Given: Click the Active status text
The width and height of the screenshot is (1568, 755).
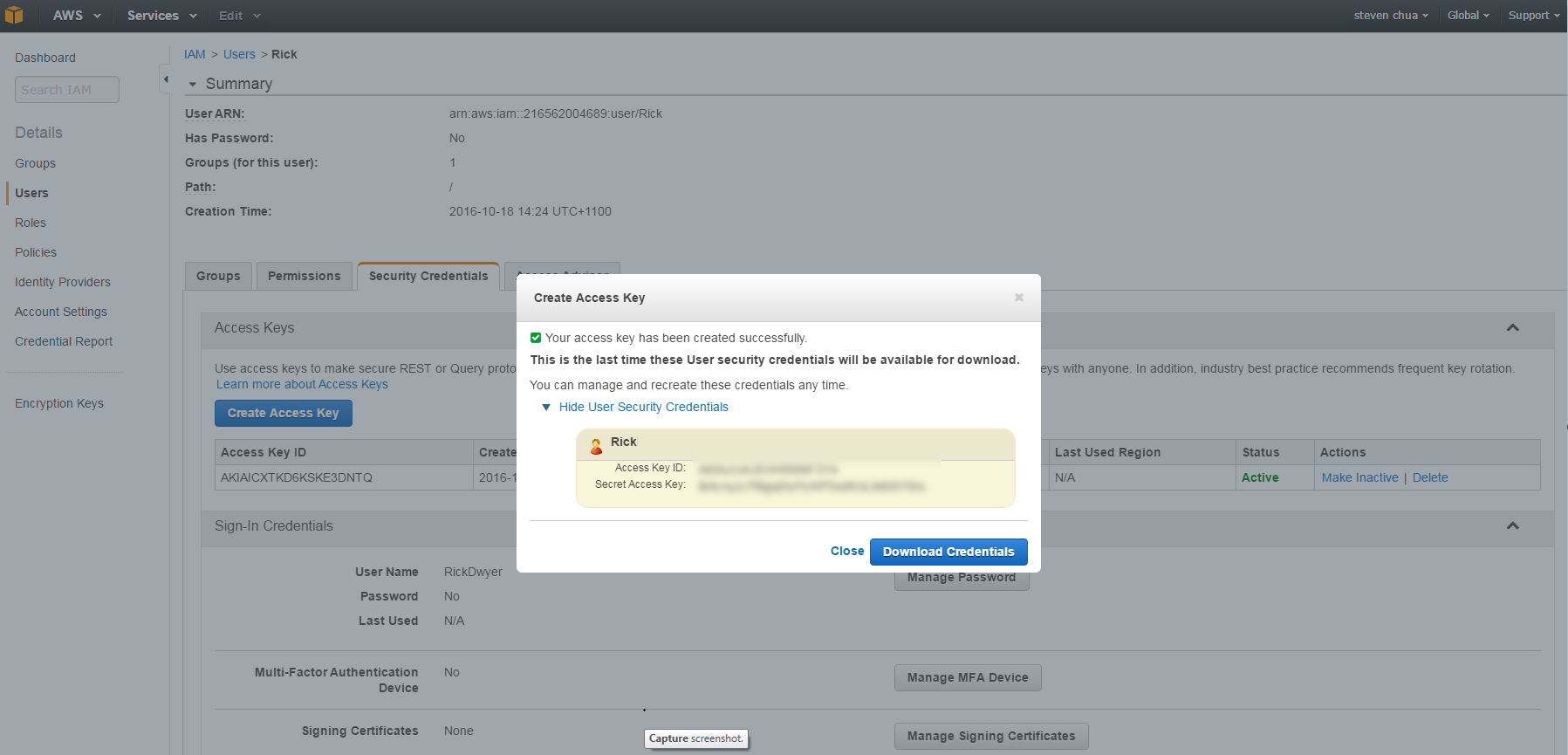Looking at the screenshot, I should point(1260,477).
